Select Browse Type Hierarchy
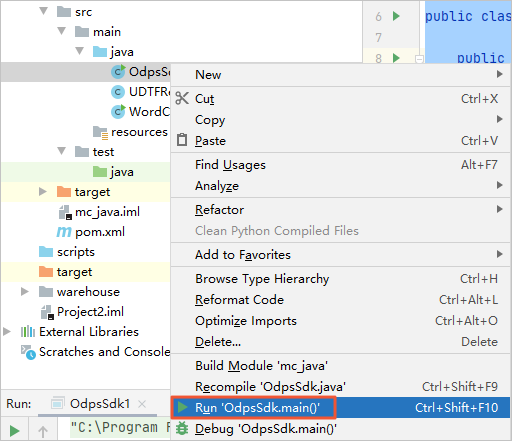The width and height of the screenshot is (512, 441). (341, 279)
